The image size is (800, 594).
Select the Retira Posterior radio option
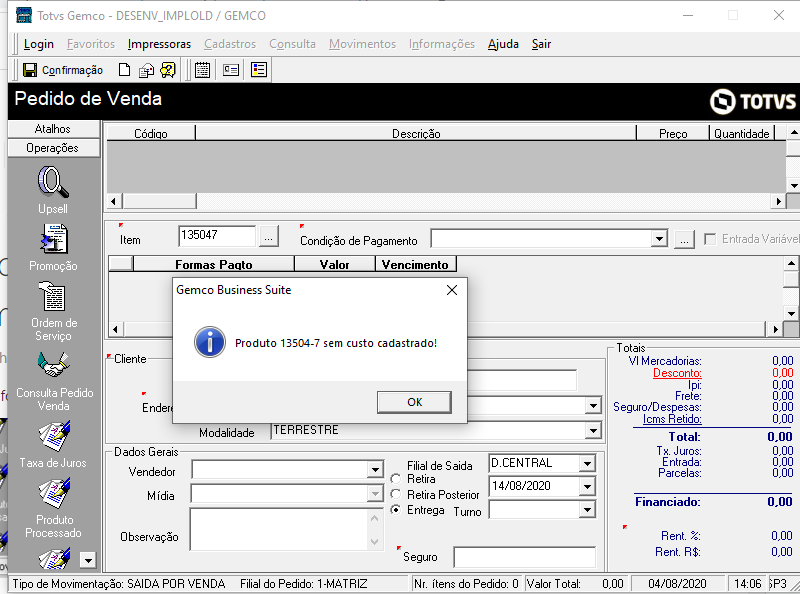pos(395,494)
